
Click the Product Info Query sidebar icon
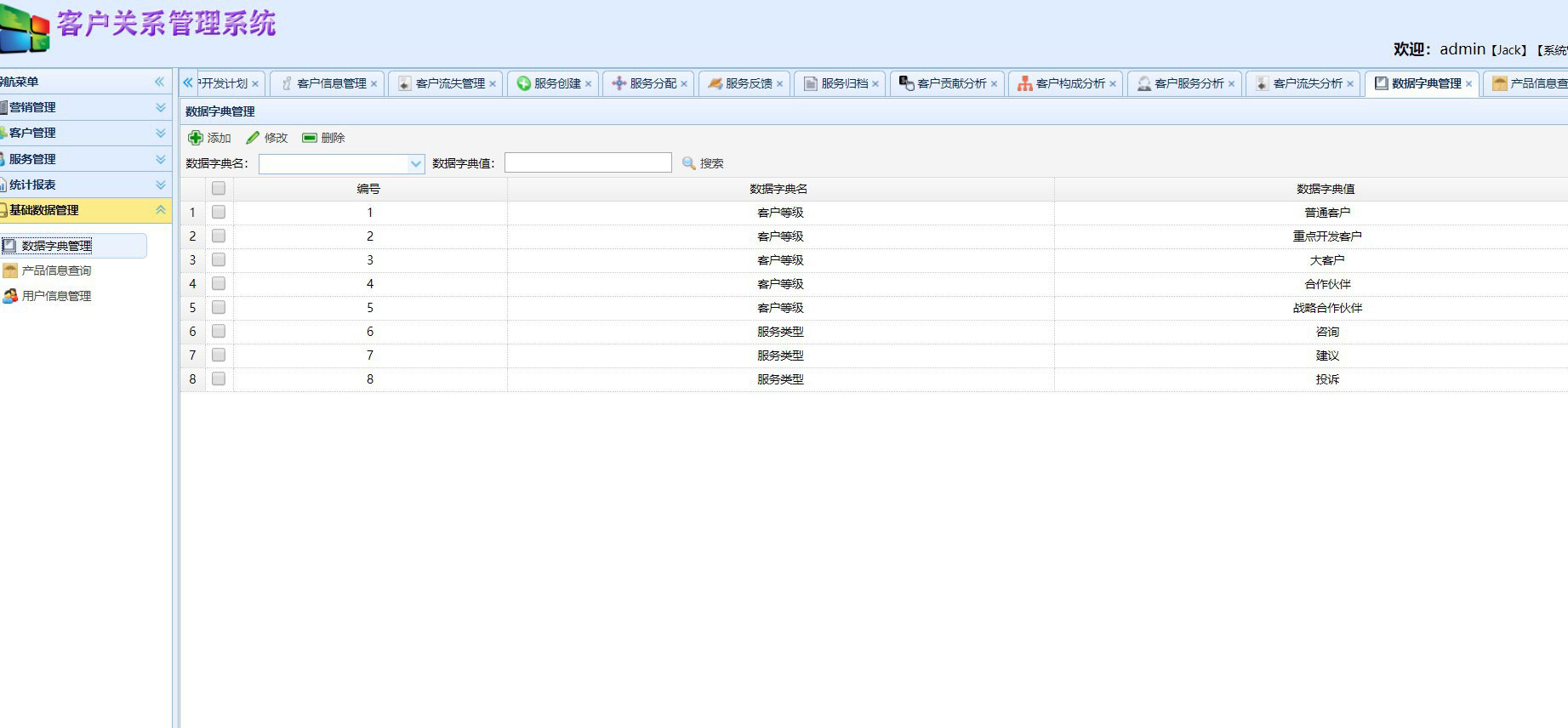pos(10,270)
